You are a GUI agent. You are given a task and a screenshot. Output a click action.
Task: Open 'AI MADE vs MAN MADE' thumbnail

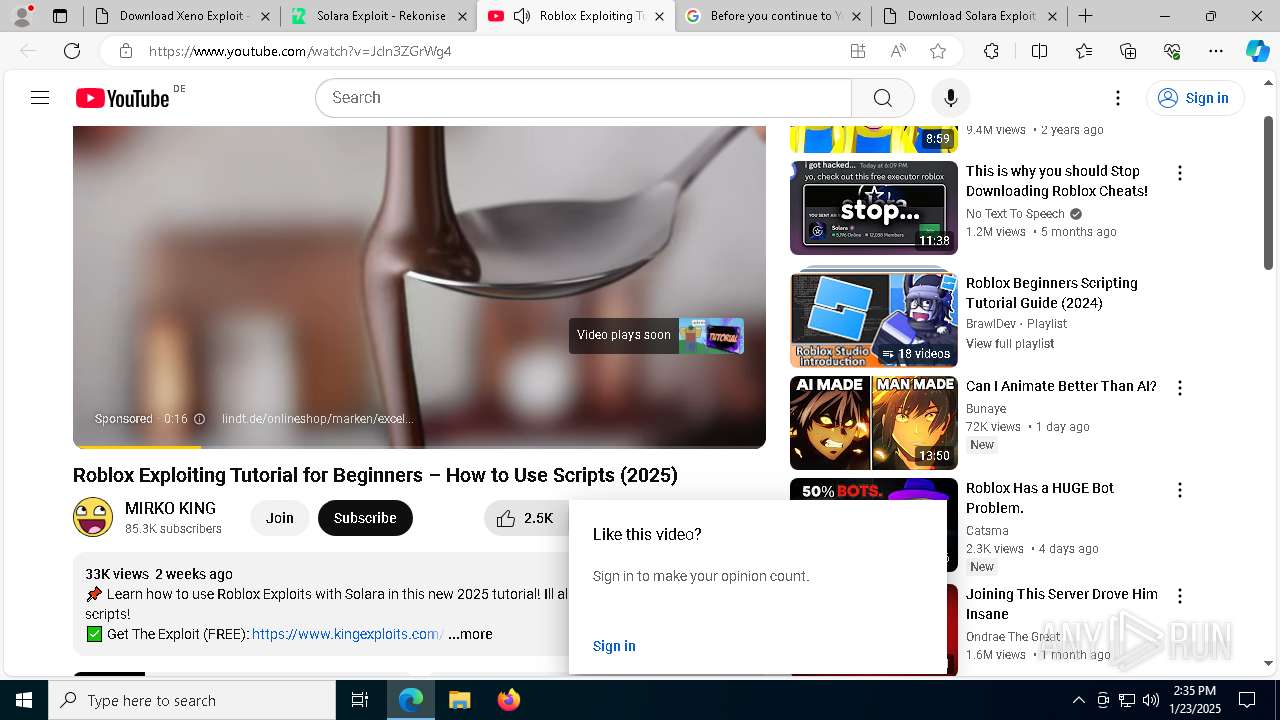pos(874,423)
